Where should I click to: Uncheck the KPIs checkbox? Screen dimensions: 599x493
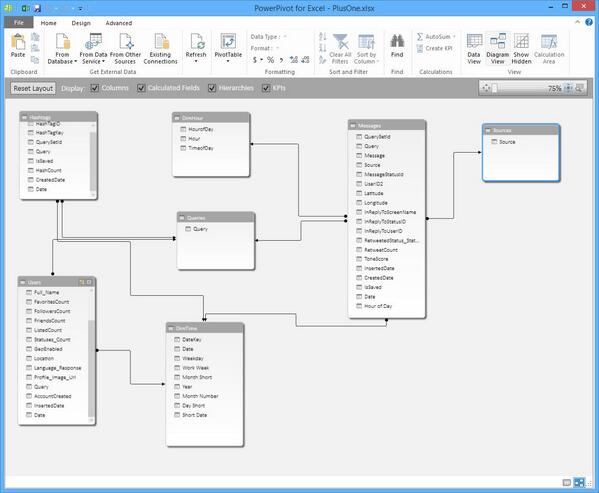(x=266, y=88)
